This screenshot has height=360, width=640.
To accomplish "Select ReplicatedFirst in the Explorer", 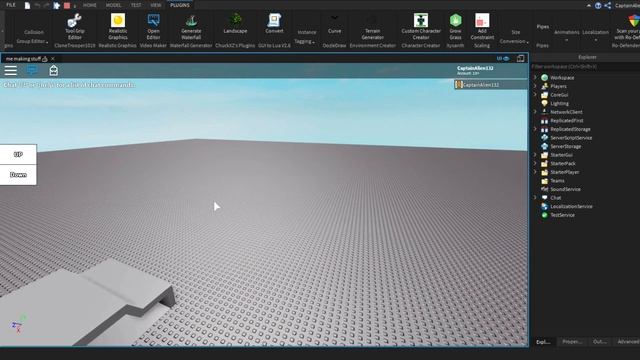I will coord(567,120).
